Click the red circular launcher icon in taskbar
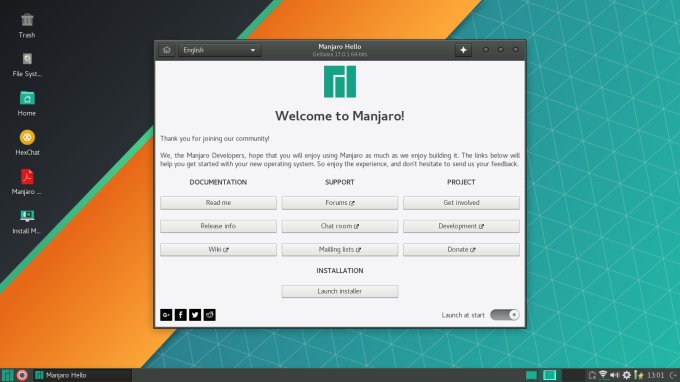The height and width of the screenshot is (382, 680). [x=22, y=375]
